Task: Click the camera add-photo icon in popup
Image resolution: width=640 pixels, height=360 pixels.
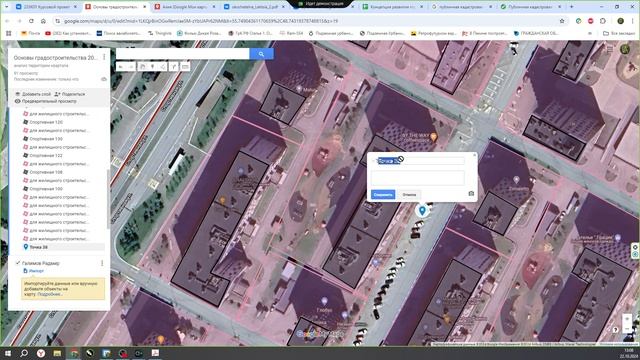Action: pyautogui.click(x=471, y=193)
